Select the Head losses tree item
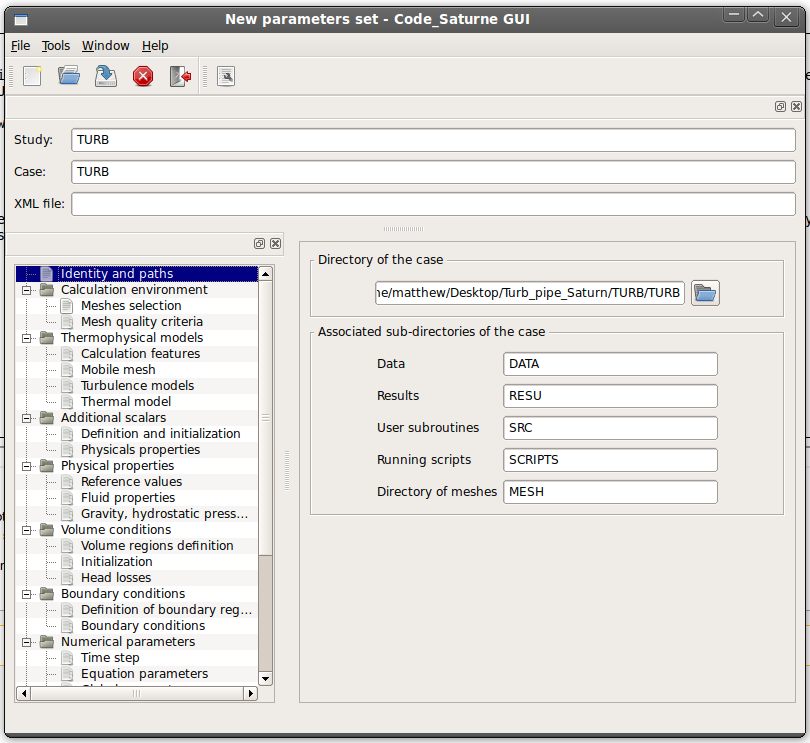This screenshot has width=810, height=743. click(x=116, y=578)
